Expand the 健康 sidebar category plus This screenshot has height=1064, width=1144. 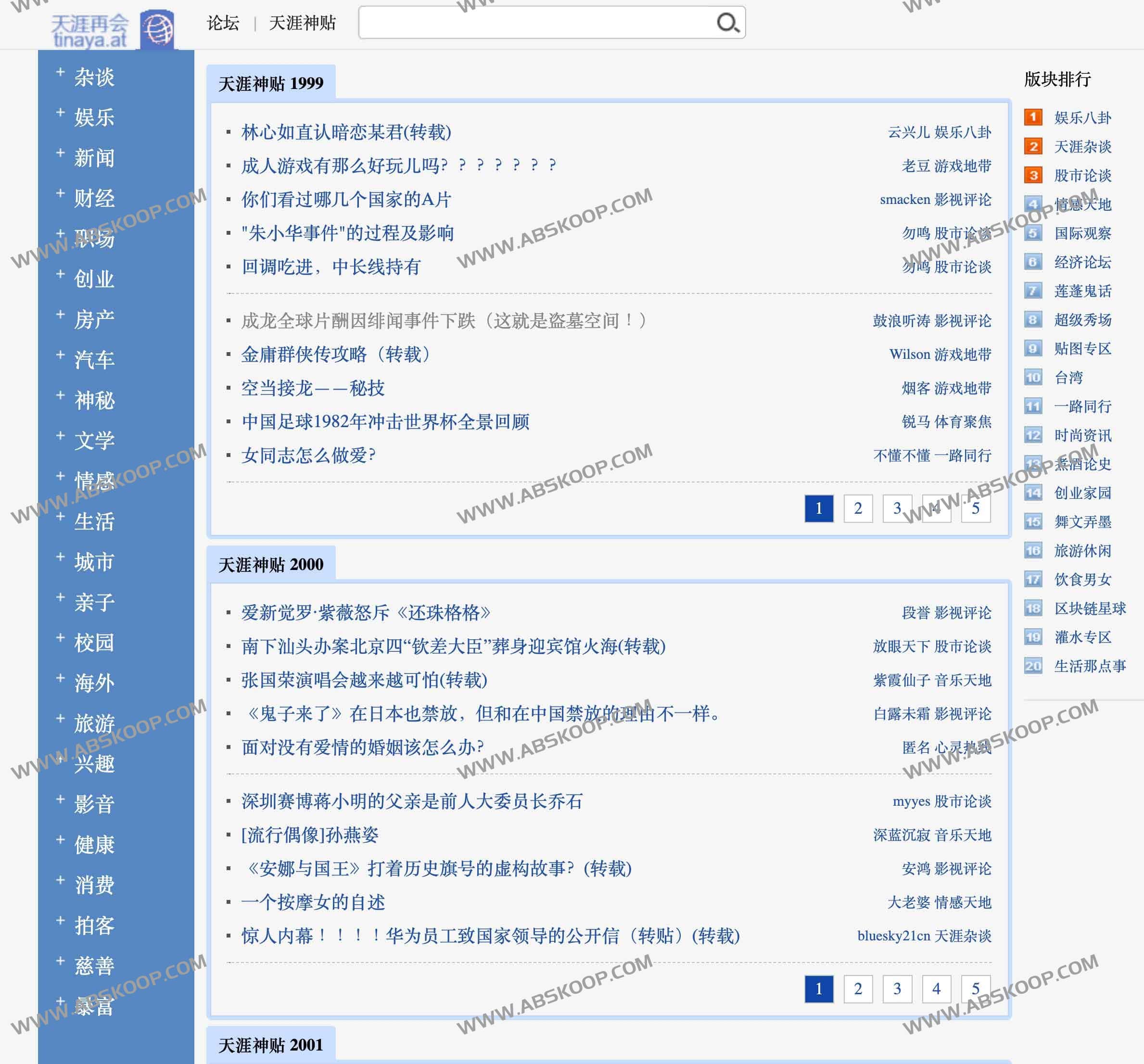[60, 839]
